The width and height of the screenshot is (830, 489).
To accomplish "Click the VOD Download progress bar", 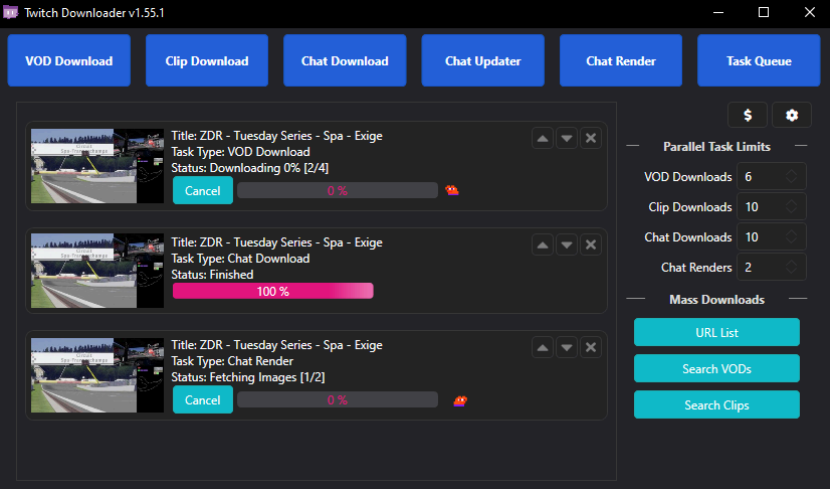I will click(337, 191).
